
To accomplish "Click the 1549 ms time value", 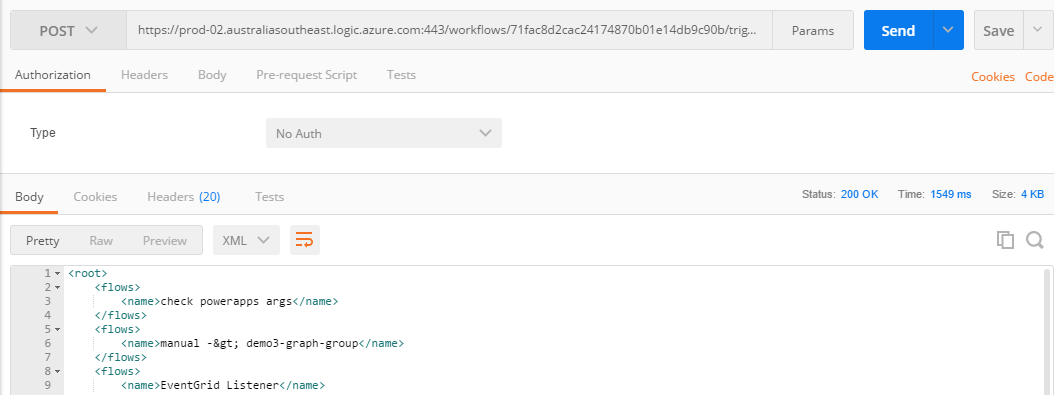I will [950, 194].
